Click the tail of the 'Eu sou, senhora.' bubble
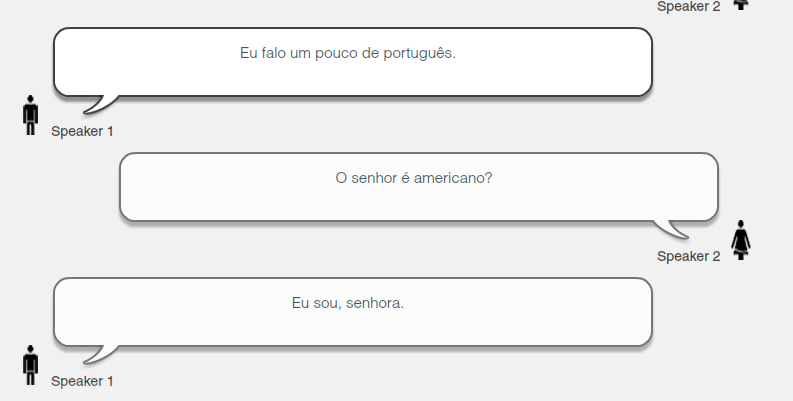This screenshot has height=401, width=793. (101, 354)
